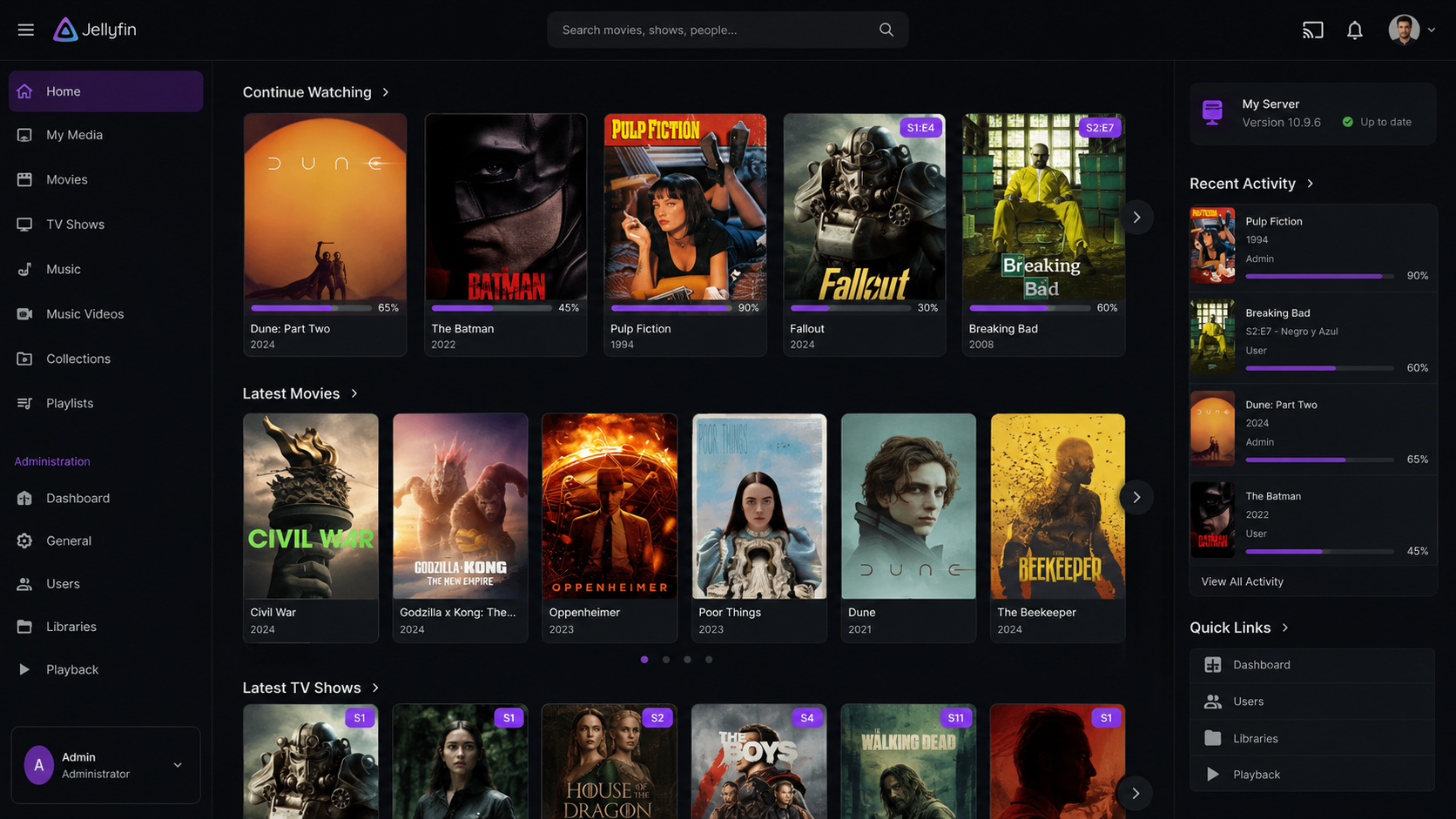The height and width of the screenshot is (819, 1456).
Task: Show next Continue Watching items
Action: coord(1136,218)
